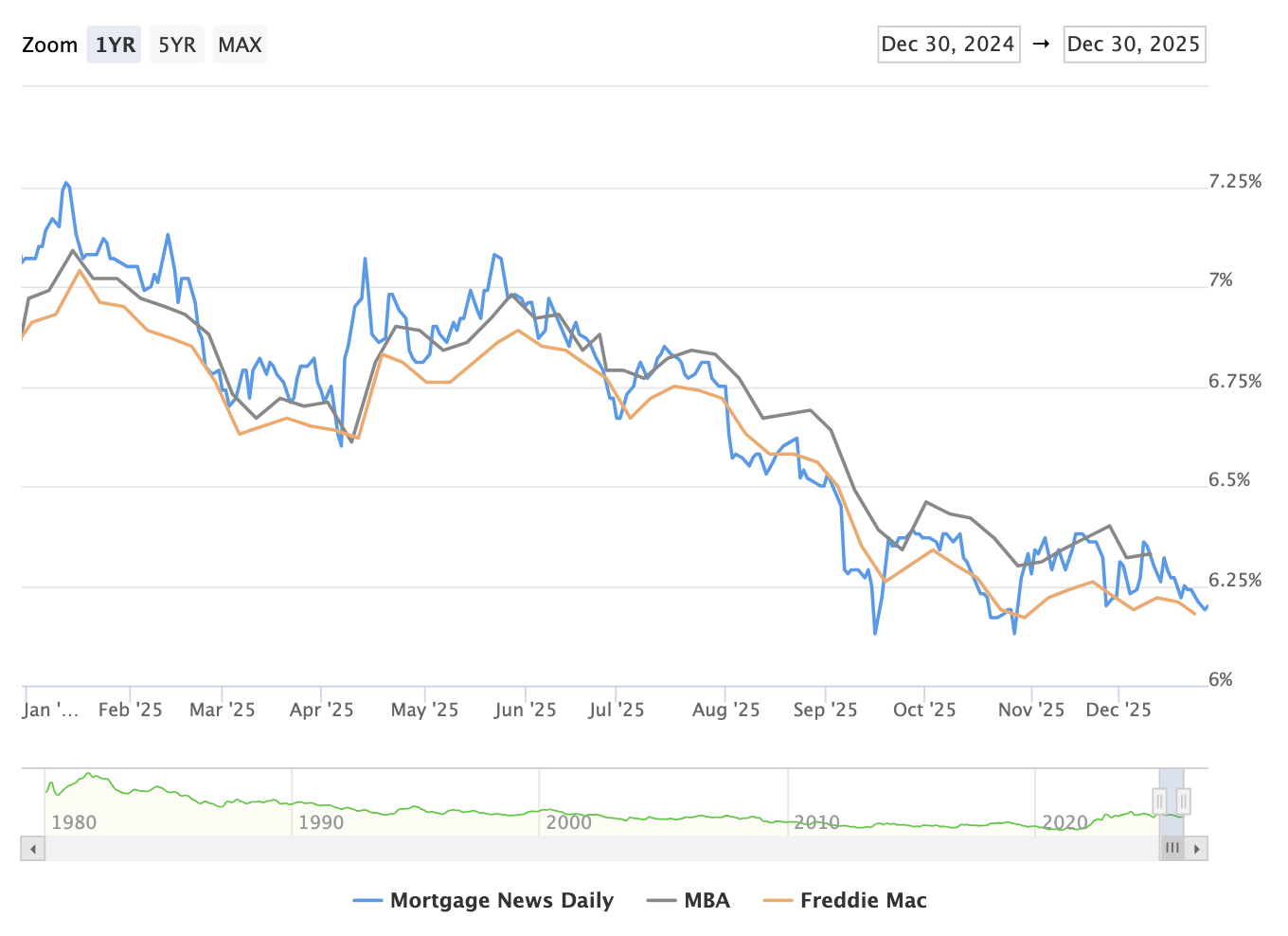The image size is (1288, 936).
Task: Zoom out to MAX range
Action: click(x=240, y=45)
